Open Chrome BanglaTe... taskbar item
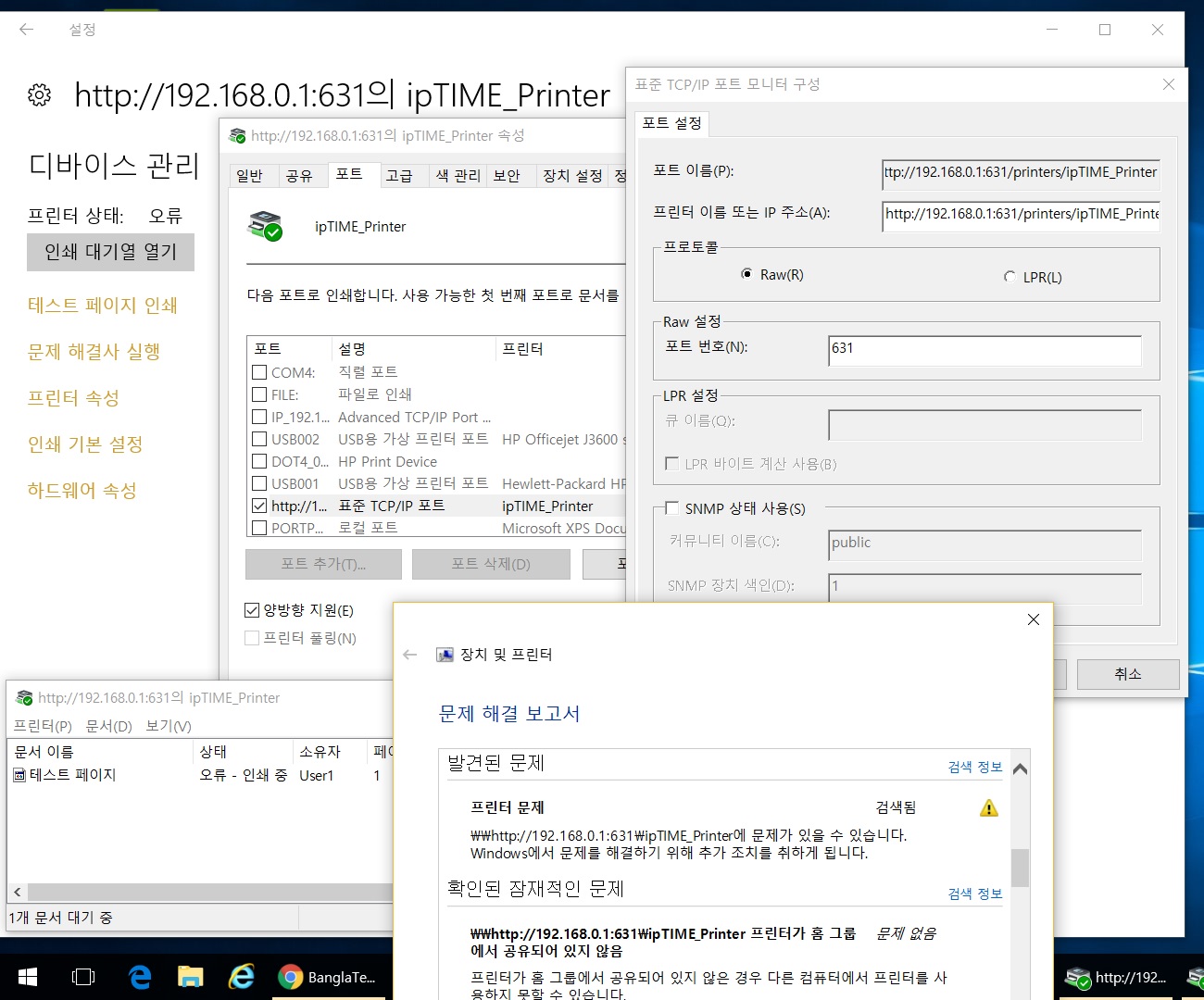Screen dimensions: 1204x1000 pos(327,977)
